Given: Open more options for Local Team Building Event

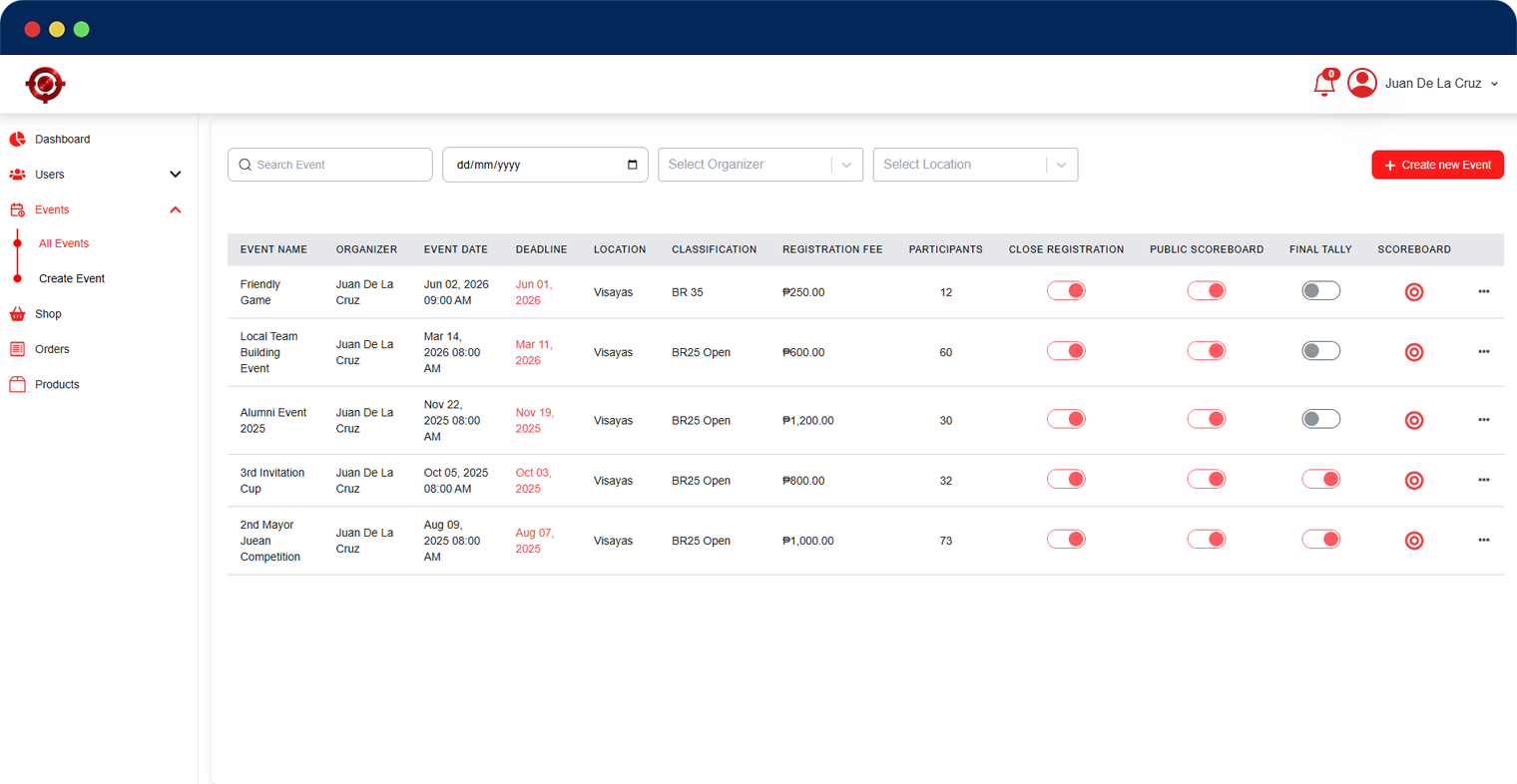Looking at the screenshot, I should (1483, 352).
